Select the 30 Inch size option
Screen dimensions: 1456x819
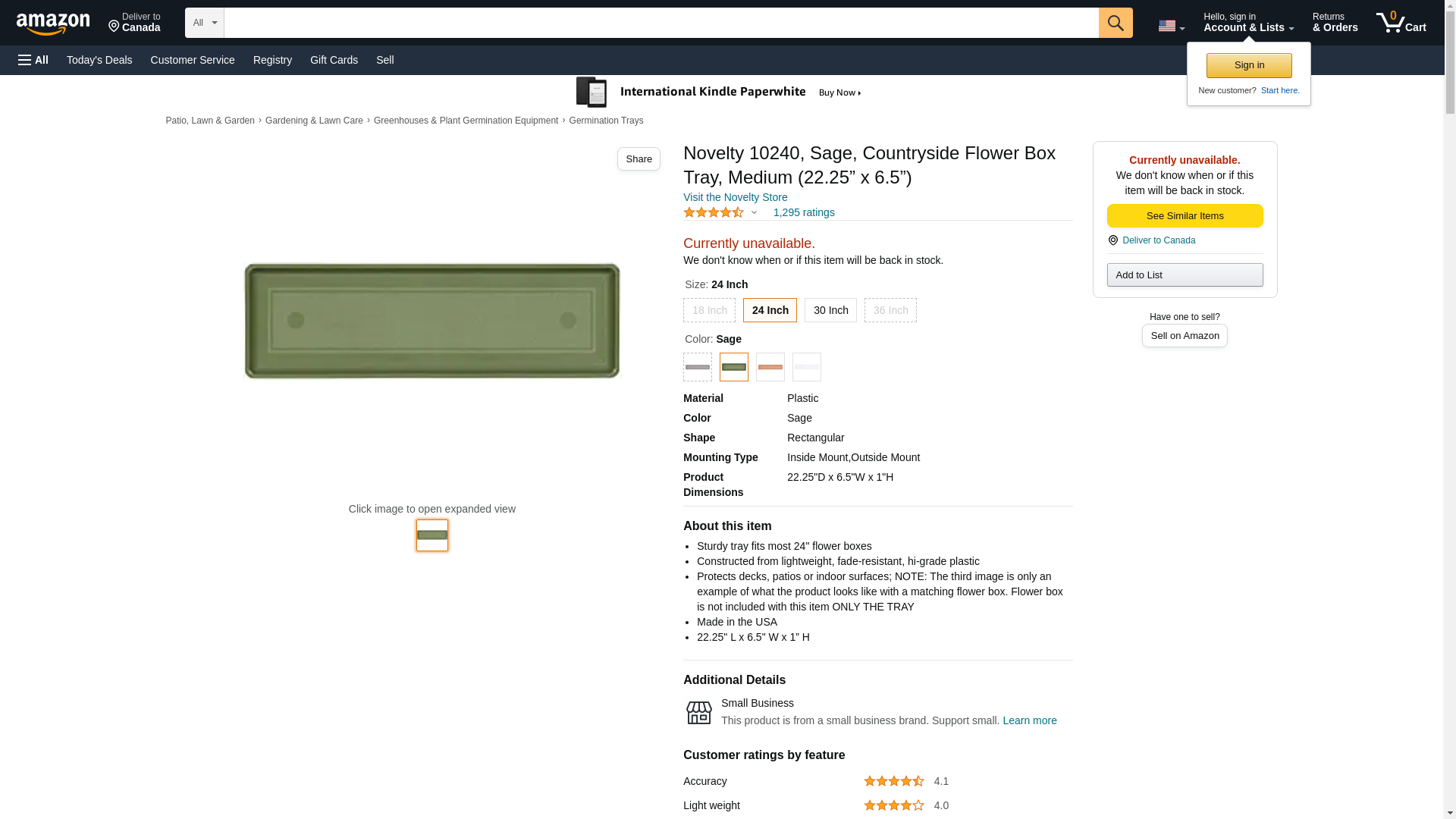click(x=830, y=310)
